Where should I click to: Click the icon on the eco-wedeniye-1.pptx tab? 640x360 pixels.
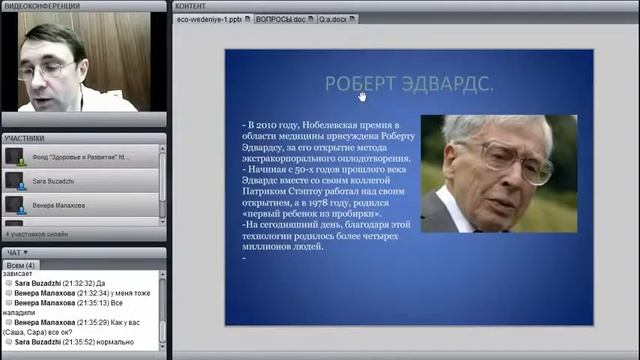(x=247, y=19)
